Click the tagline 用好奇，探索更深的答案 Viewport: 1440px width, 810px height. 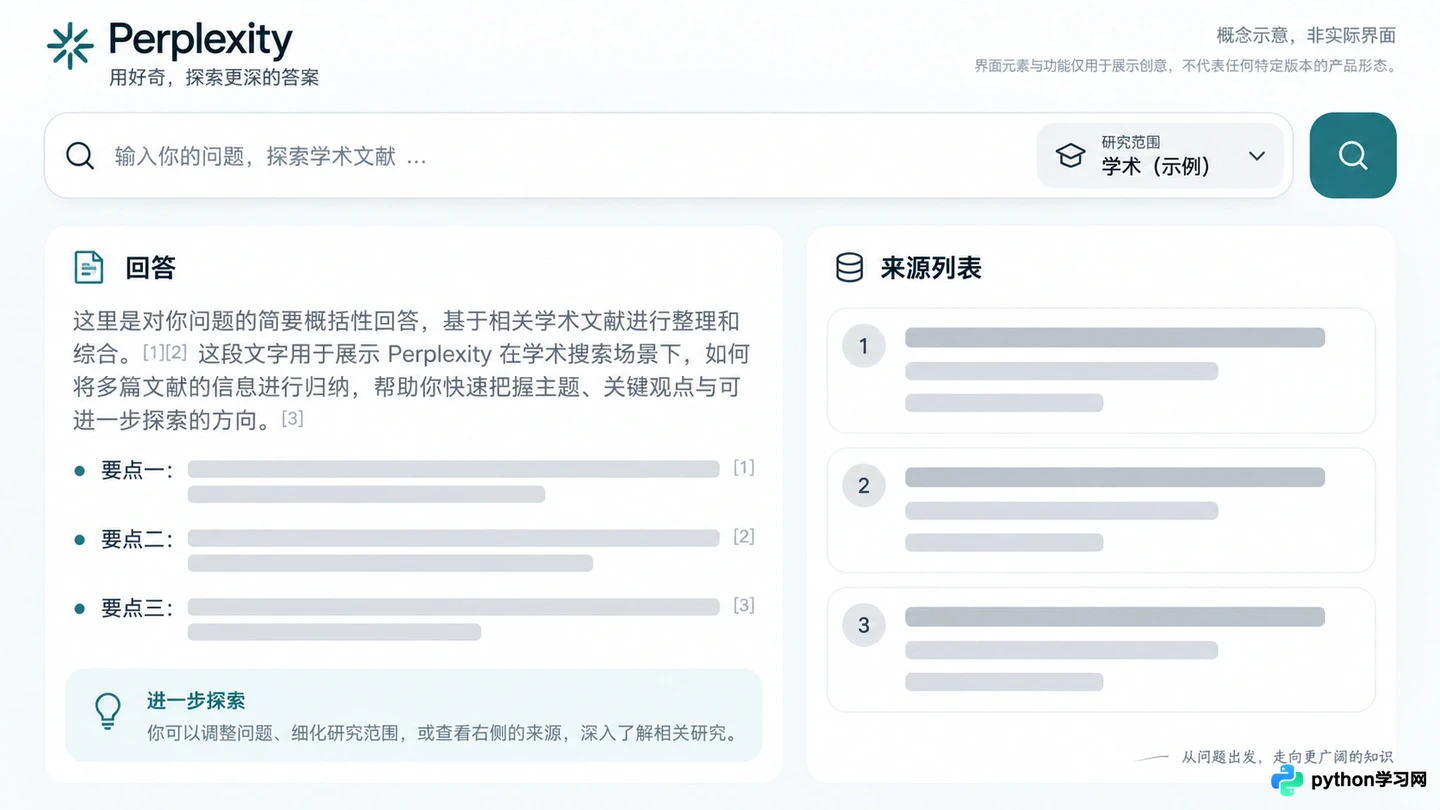coord(214,77)
